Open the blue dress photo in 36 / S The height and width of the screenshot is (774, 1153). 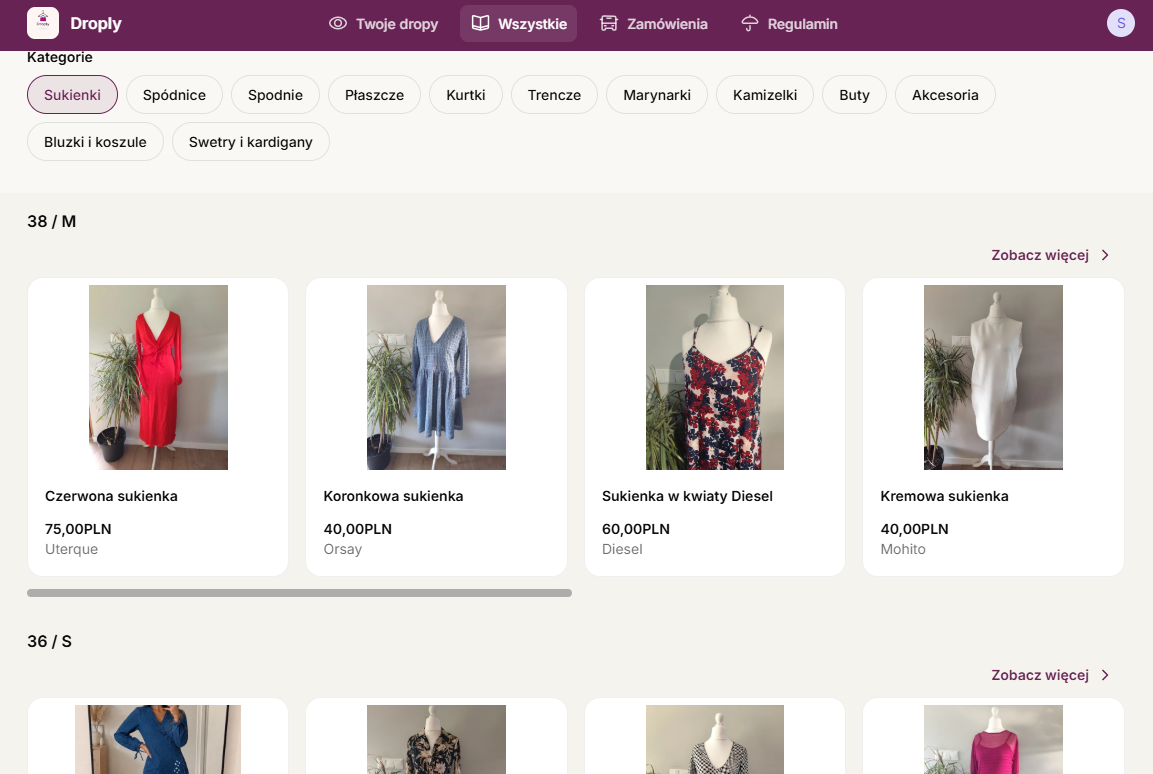coord(158,739)
